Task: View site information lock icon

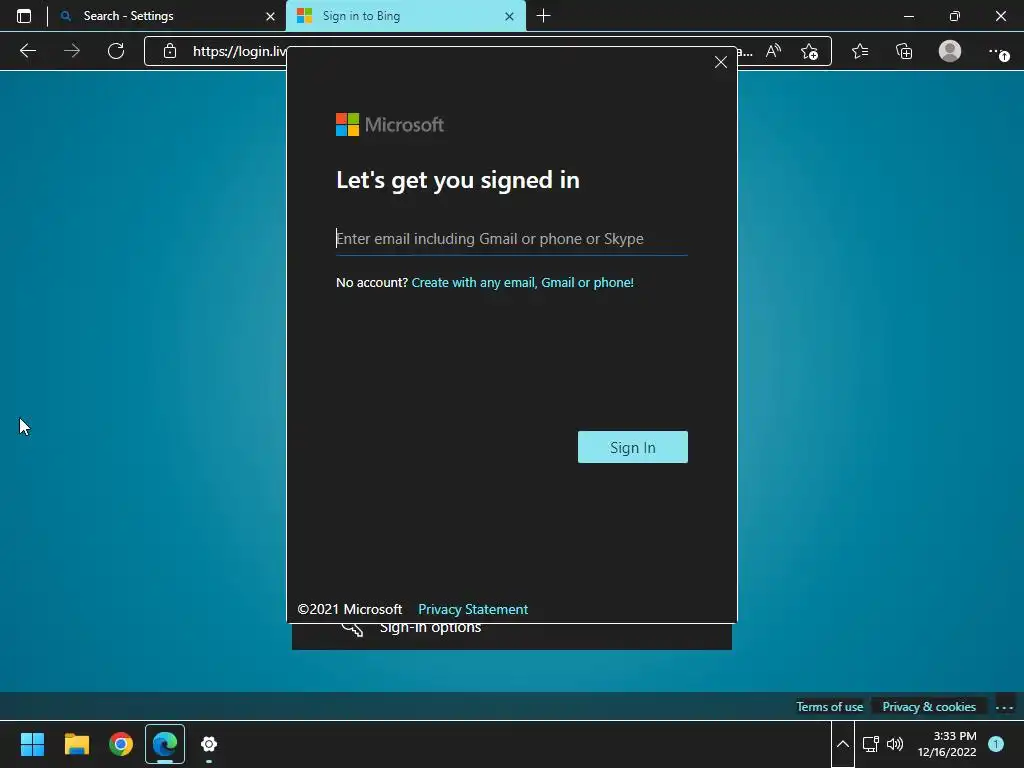Action: pyautogui.click(x=170, y=51)
